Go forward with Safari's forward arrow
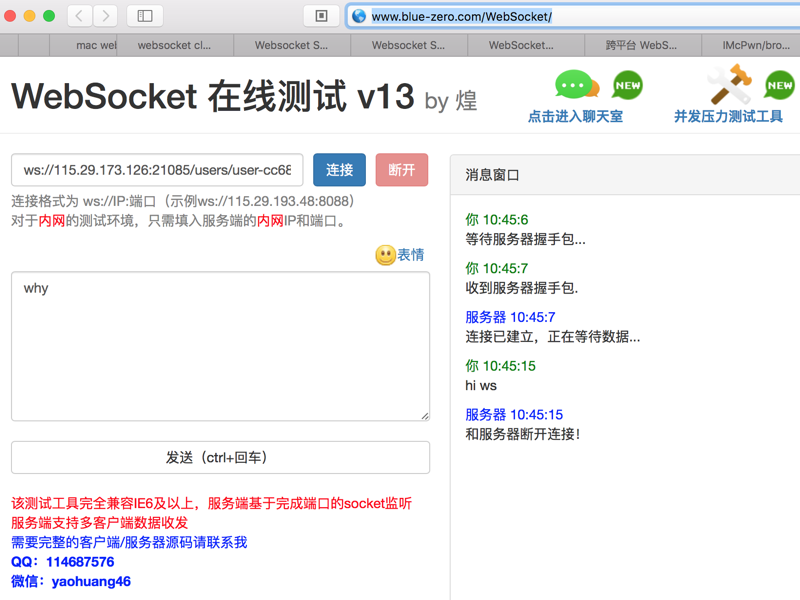This screenshot has width=800, height=600. coord(105,16)
